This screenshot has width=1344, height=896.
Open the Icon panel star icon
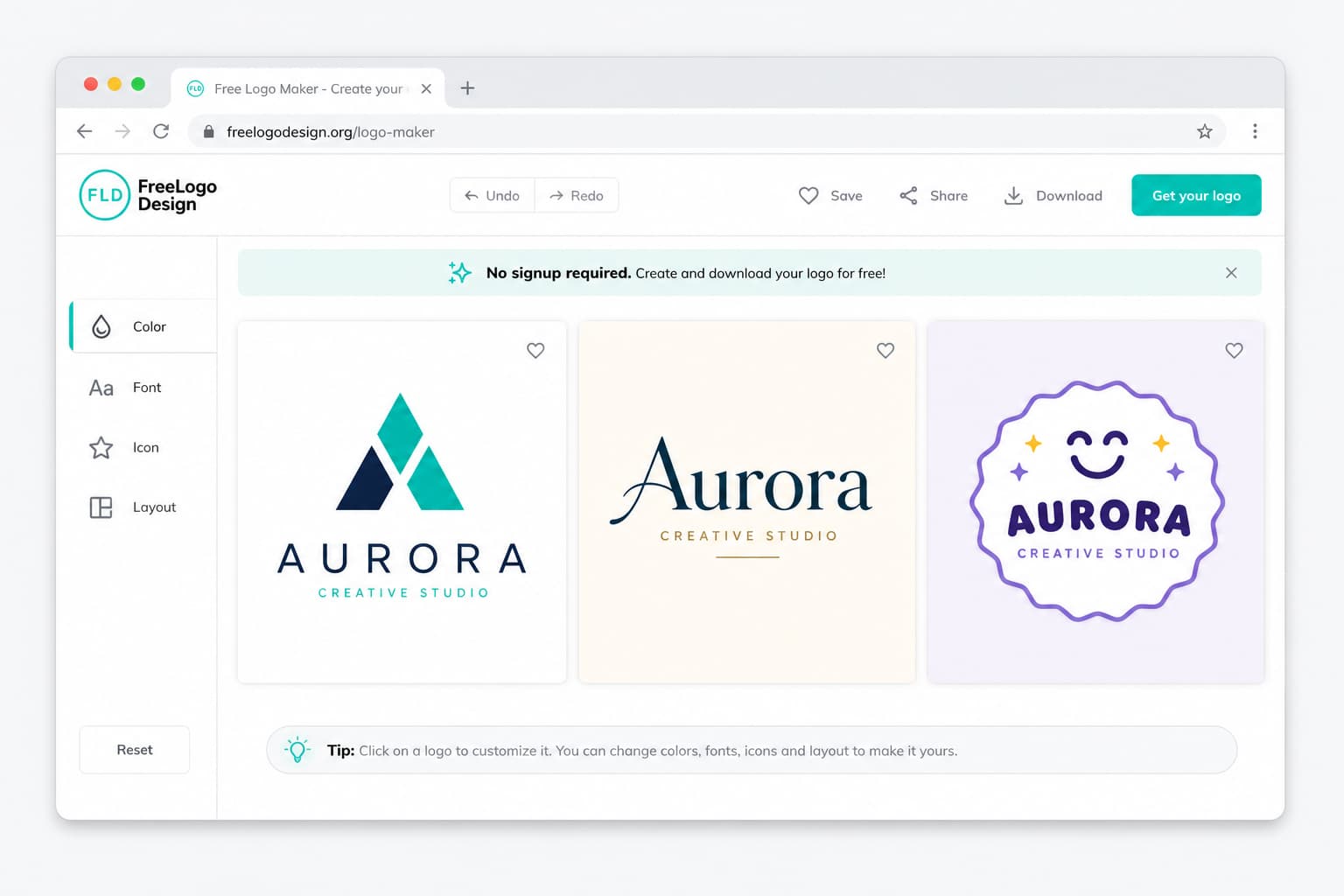point(101,448)
